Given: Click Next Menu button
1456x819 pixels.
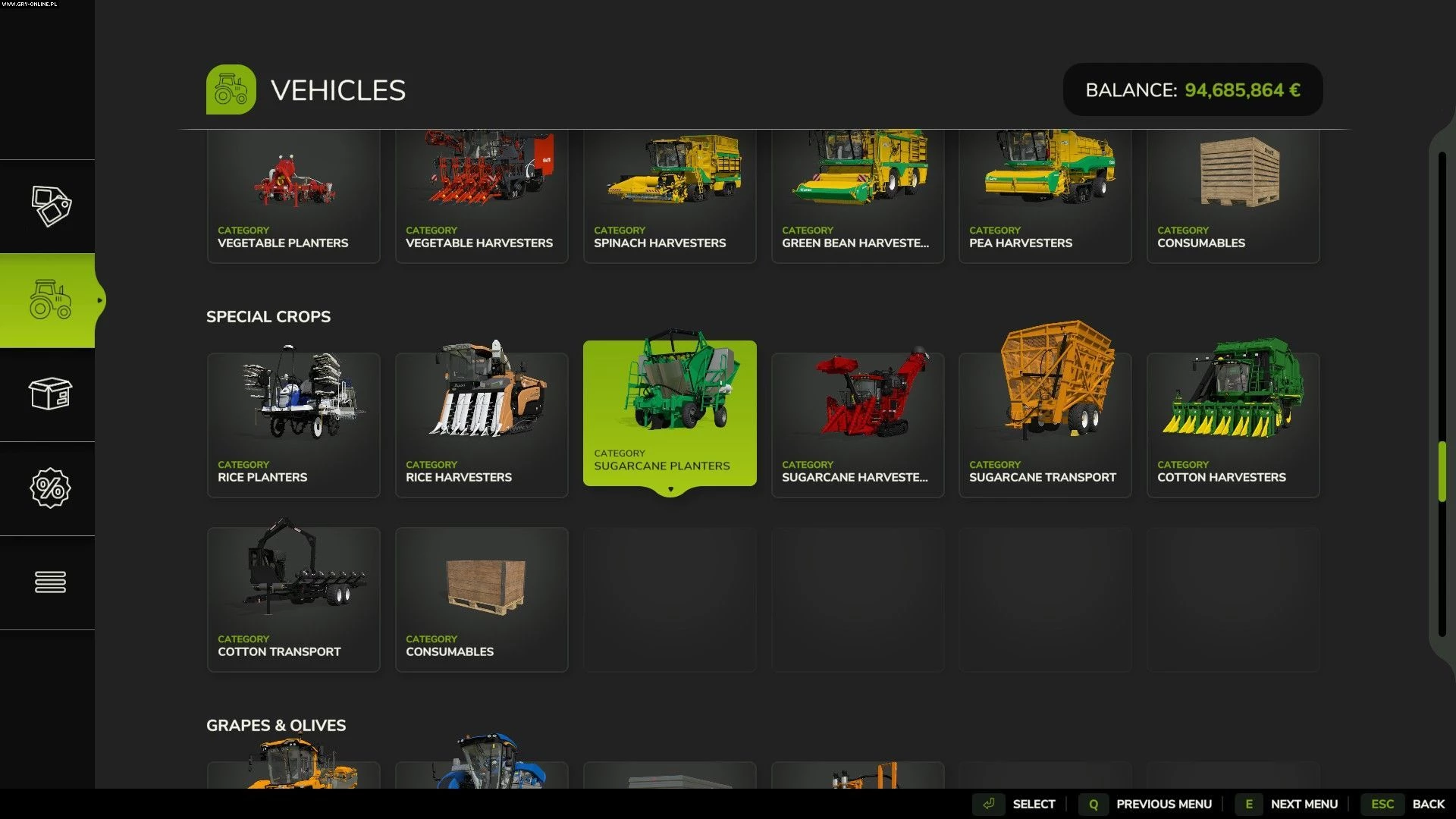Looking at the screenshot, I should (1303, 804).
